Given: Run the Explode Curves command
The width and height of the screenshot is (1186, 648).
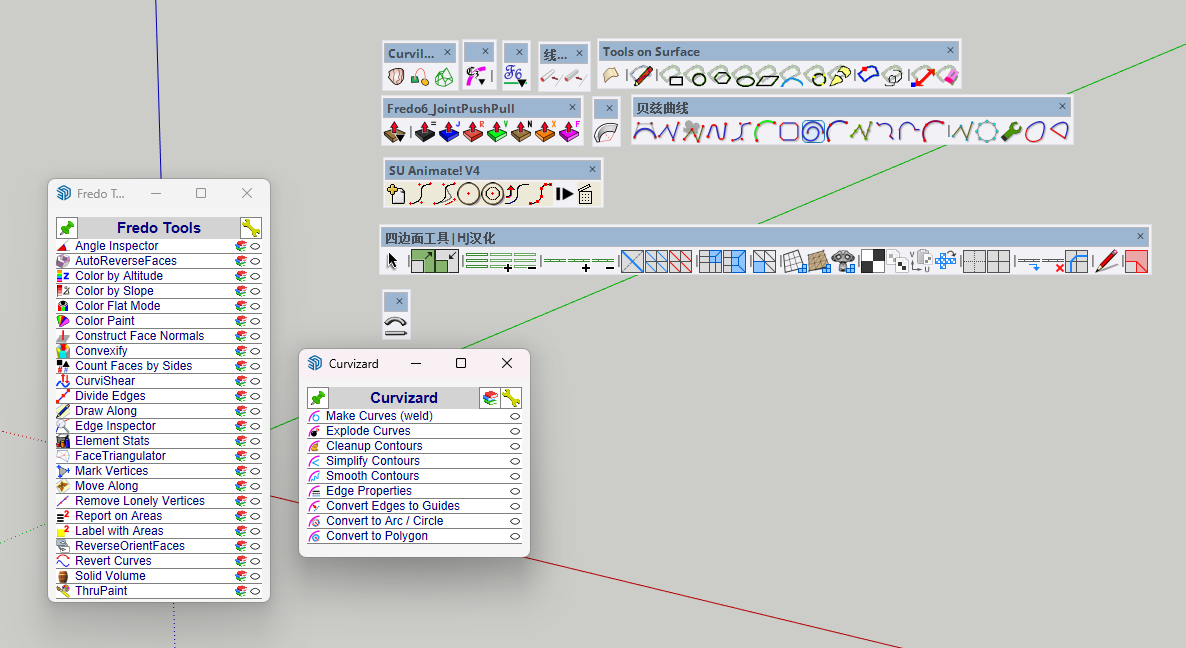Looking at the screenshot, I should point(368,431).
